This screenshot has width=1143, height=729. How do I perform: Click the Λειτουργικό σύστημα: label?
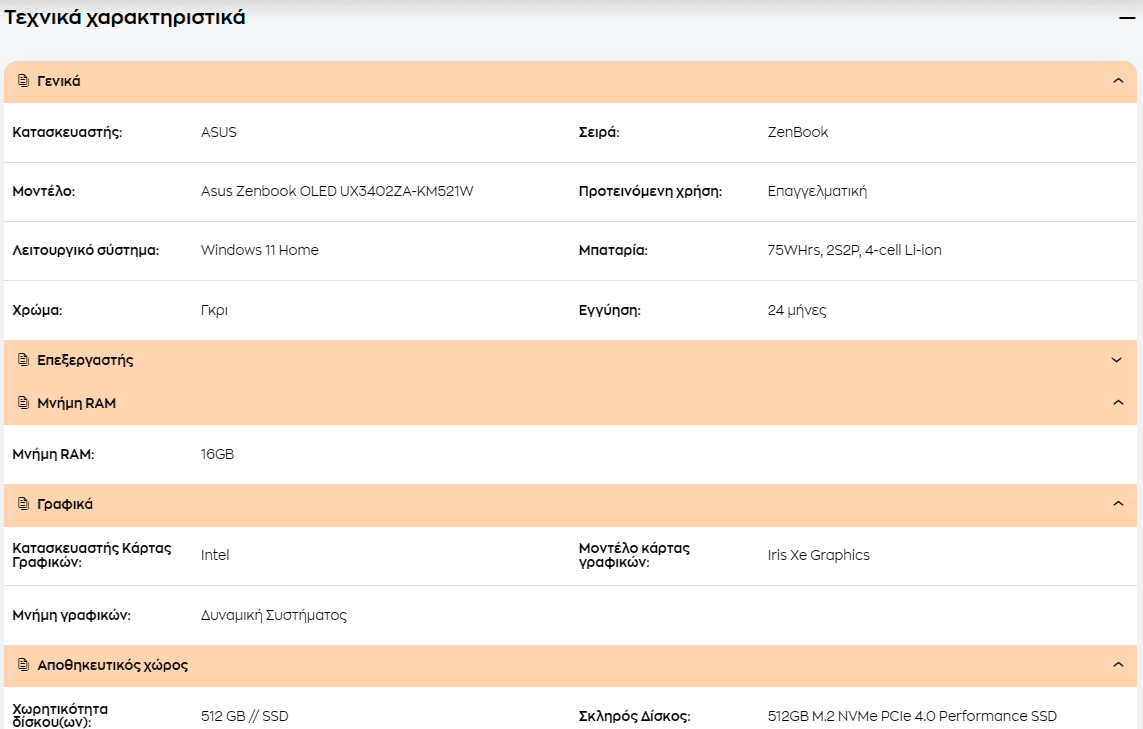85,250
